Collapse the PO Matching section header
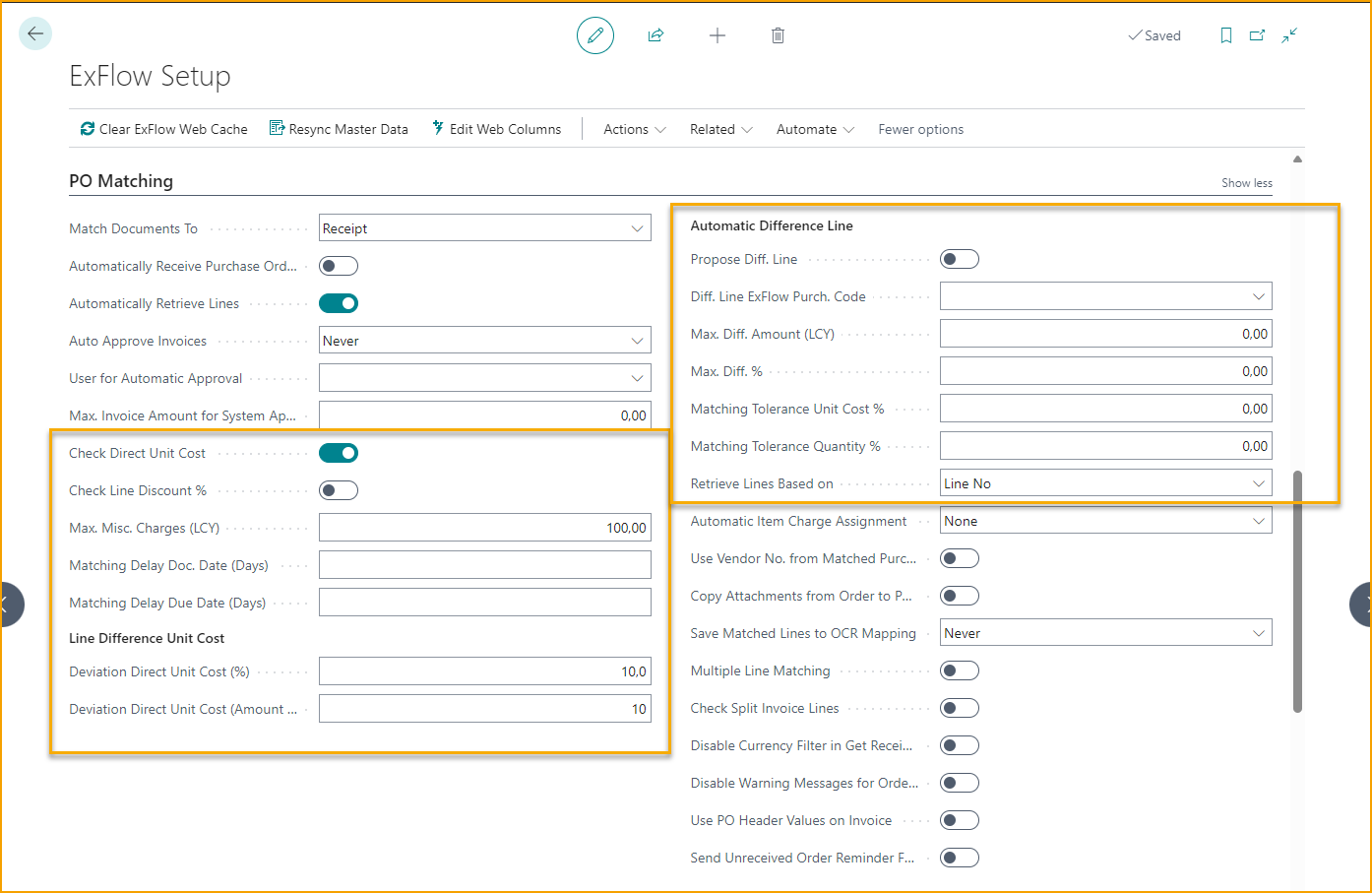Screen dimensions: 1372x893 coord(121,181)
